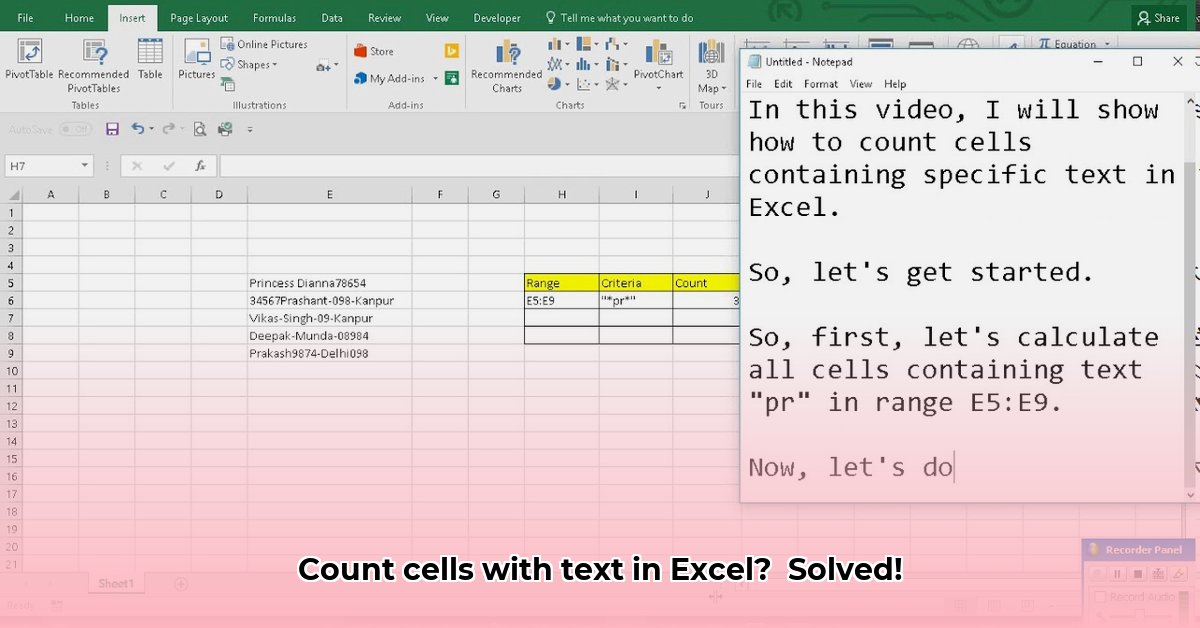Screen dimensions: 1200x628
Task: Switch to the Data tab
Action: click(x=332, y=18)
